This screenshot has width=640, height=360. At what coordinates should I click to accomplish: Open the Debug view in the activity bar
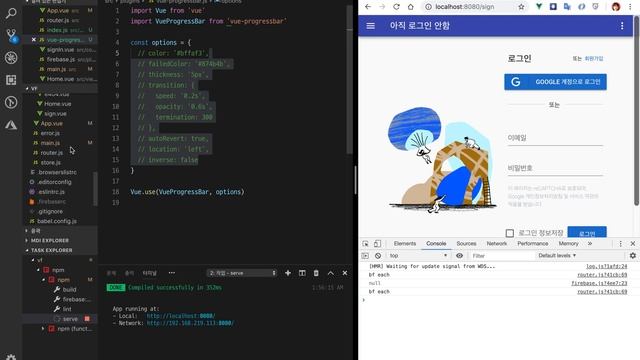click(x=11, y=58)
